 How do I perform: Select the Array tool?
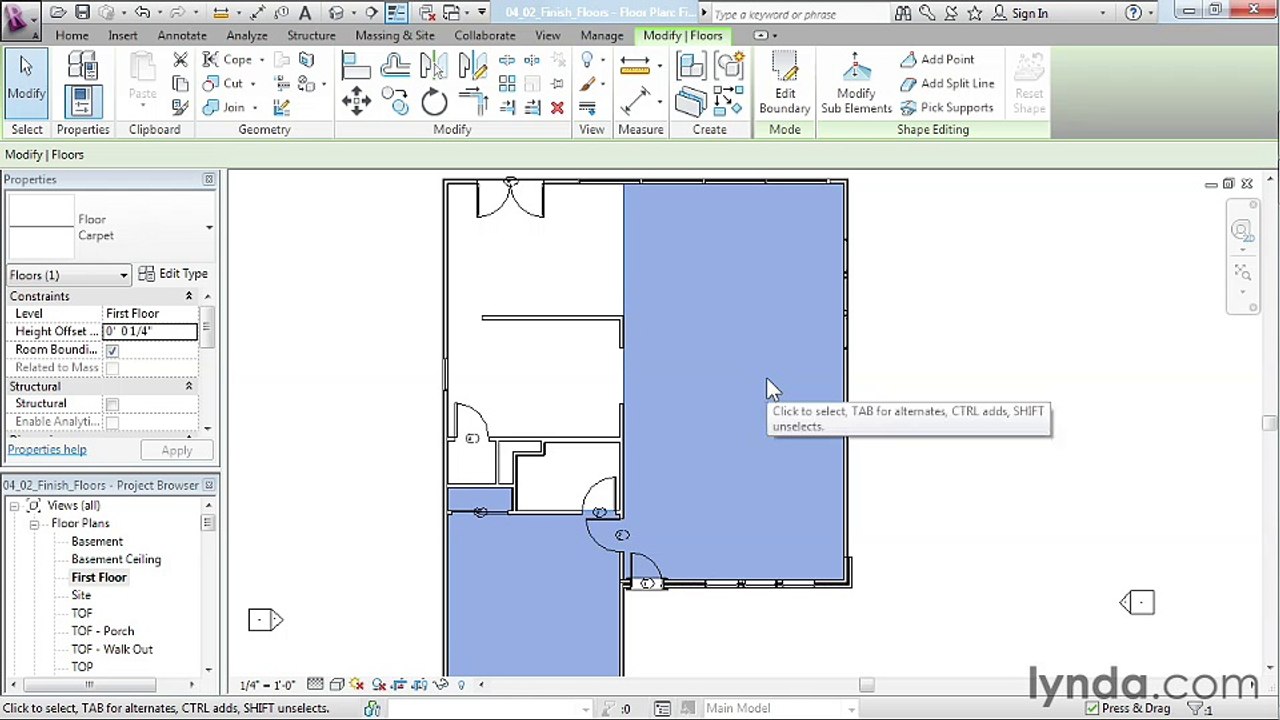click(x=507, y=84)
